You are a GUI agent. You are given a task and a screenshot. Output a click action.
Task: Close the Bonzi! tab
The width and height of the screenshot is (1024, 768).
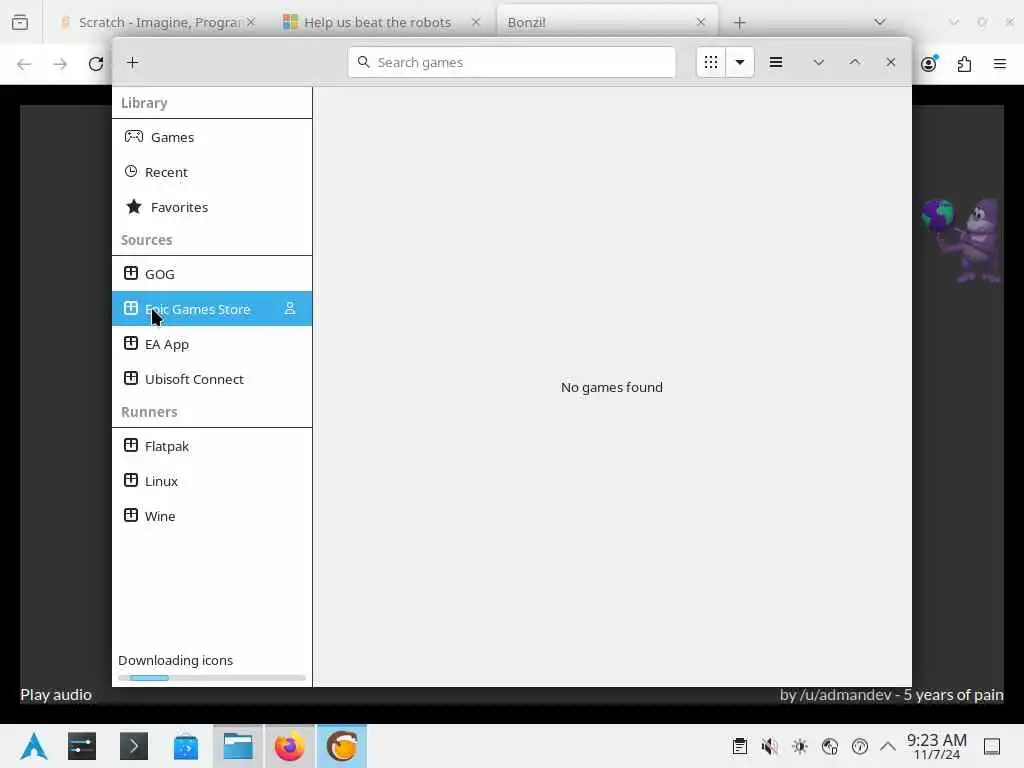pos(701,22)
